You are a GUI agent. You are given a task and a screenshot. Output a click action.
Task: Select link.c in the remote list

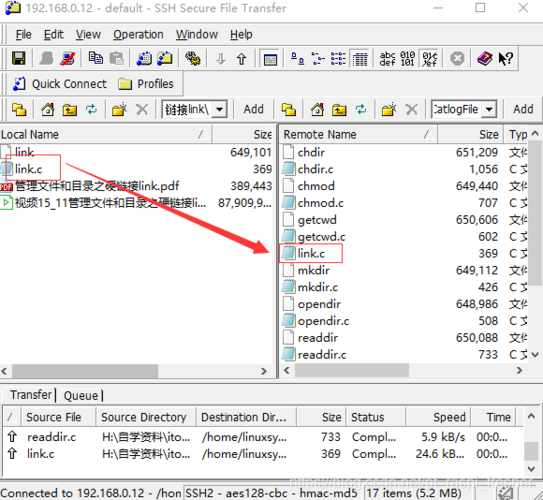311,254
